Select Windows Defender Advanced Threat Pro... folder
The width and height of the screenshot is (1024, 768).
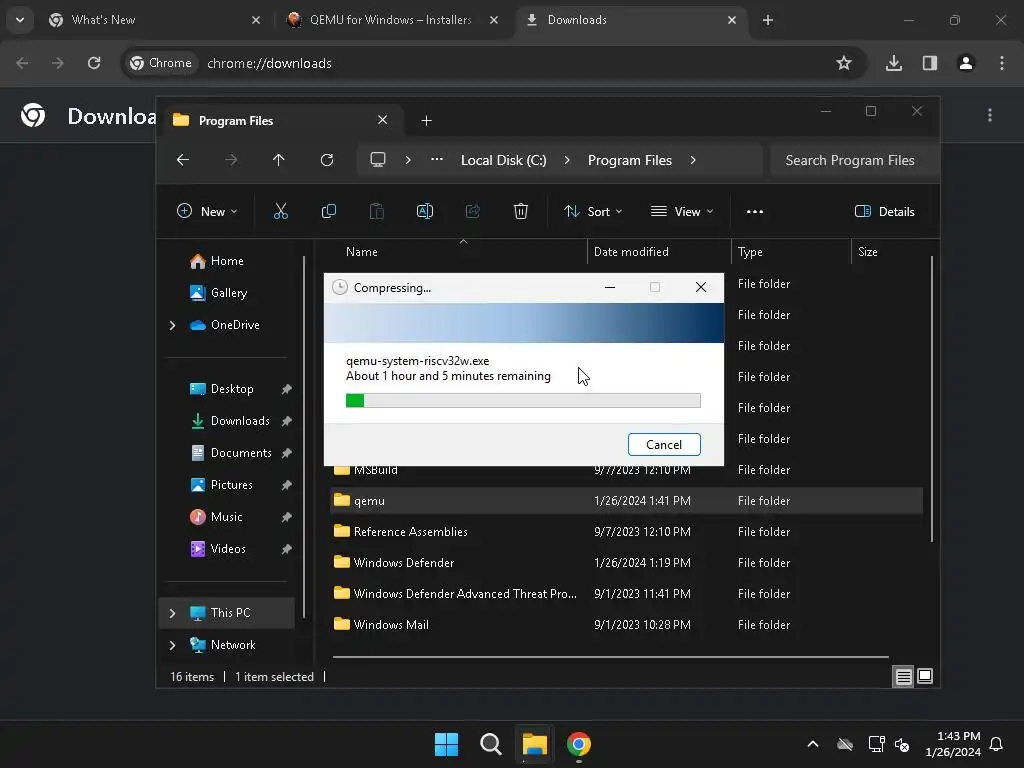pyautogui.click(x=626, y=594)
